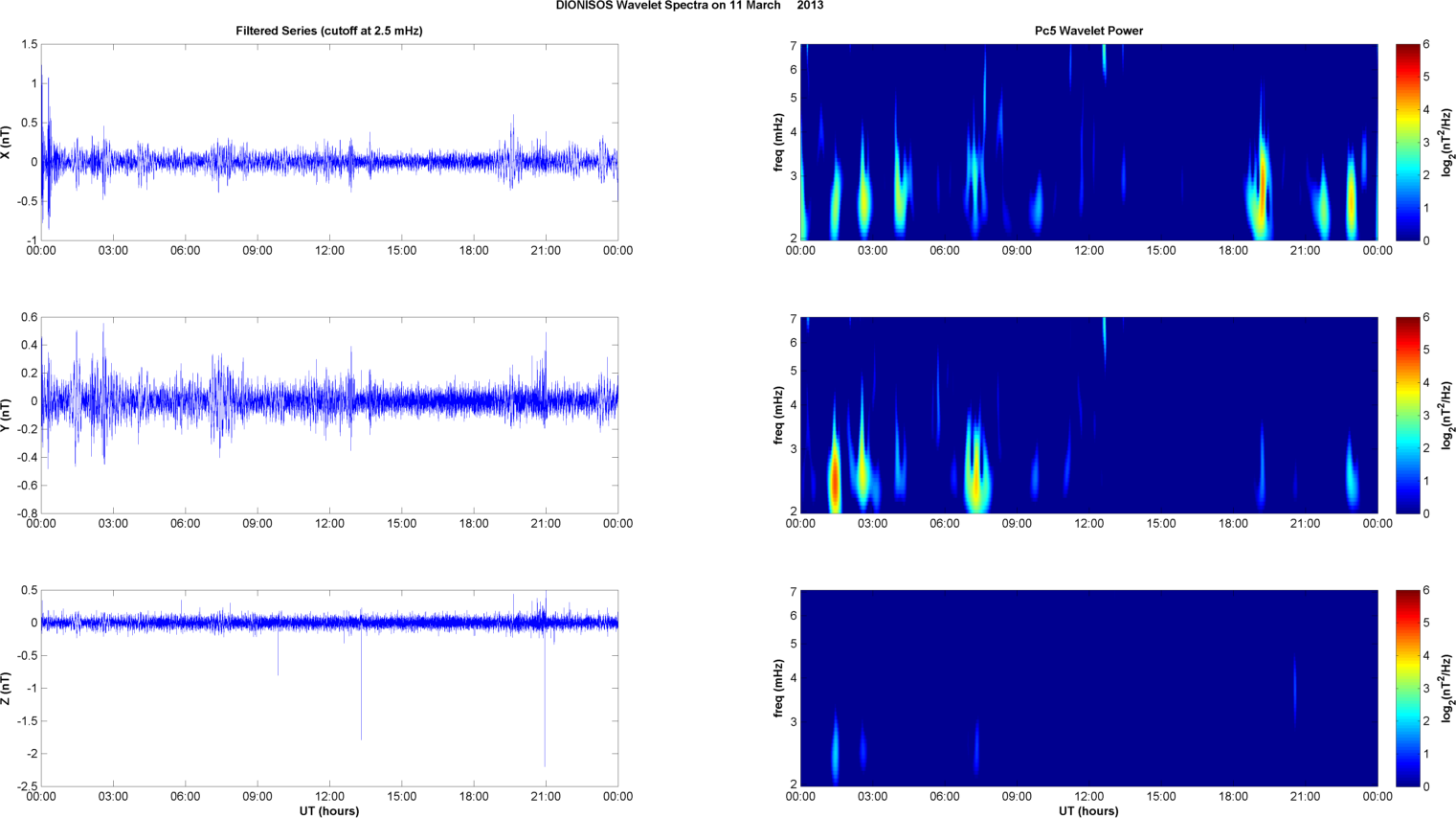Screen dimensions: 1456x818
Task: Click the cyan power patch near 01:30 in Z spectrum
Action: (835, 752)
